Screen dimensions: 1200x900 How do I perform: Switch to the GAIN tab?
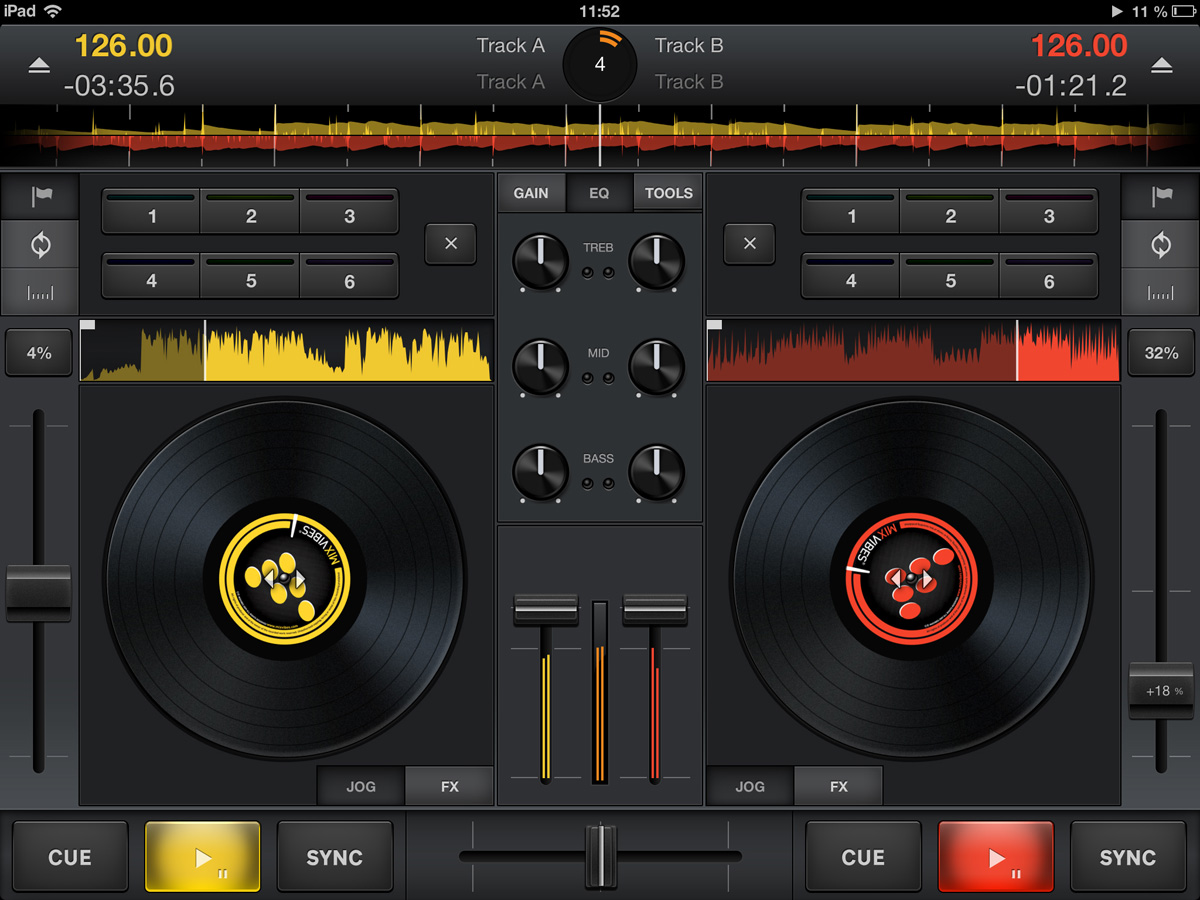pyautogui.click(x=531, y=193)
